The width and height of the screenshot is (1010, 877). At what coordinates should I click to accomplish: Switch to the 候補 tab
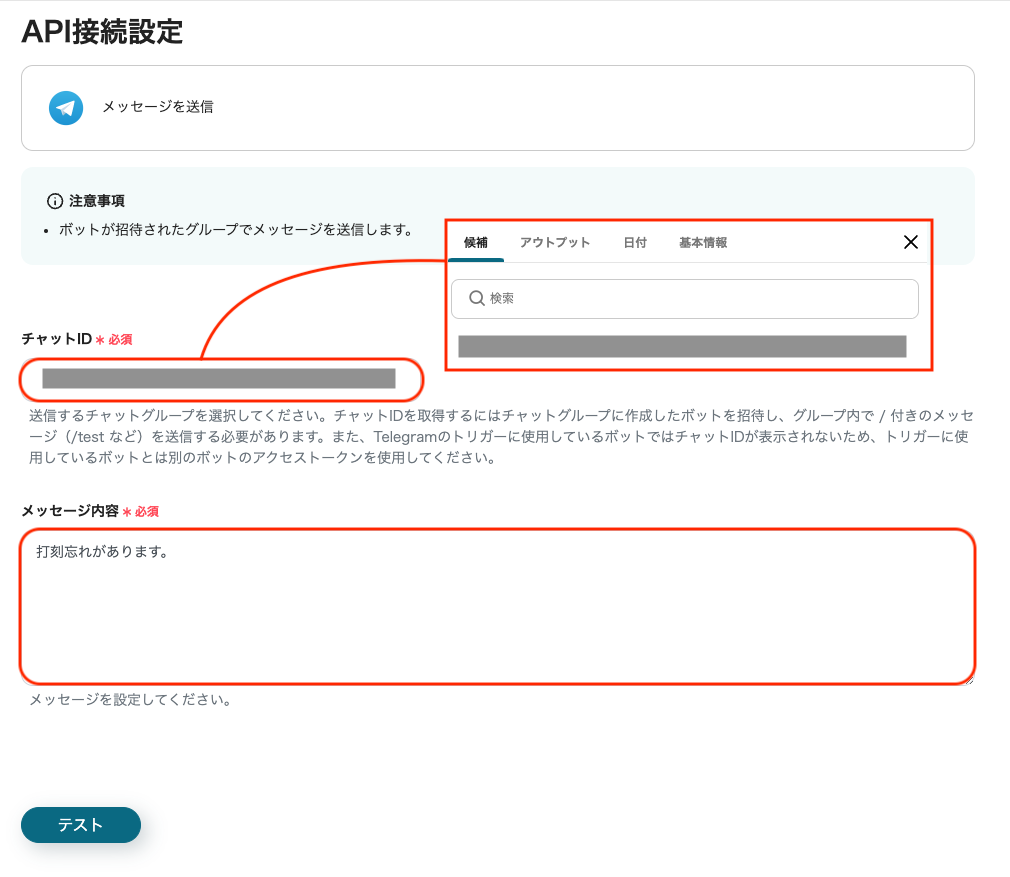tap(475, 243)
